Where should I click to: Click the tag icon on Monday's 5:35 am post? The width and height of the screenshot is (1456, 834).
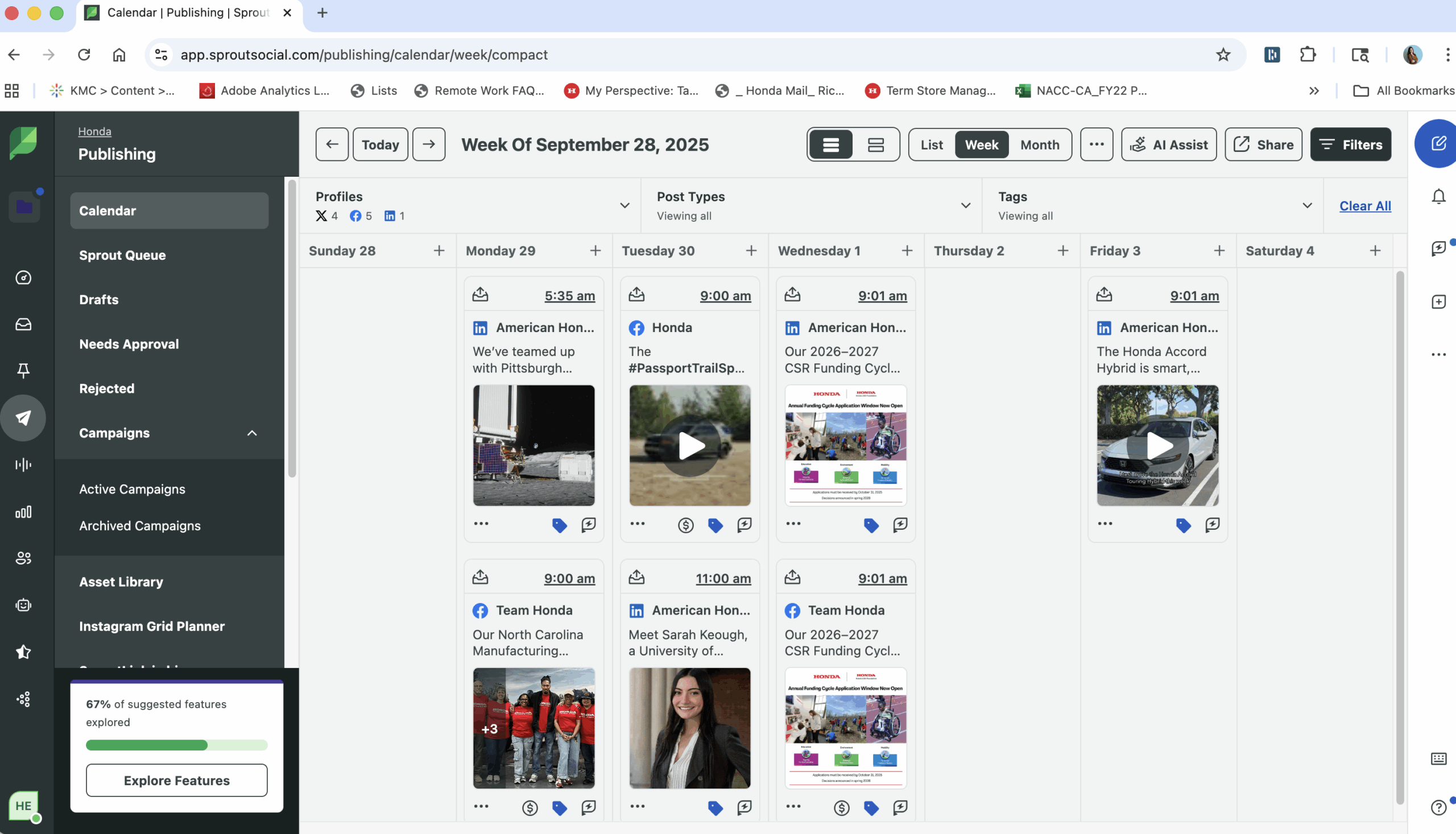tap(559, 525)
